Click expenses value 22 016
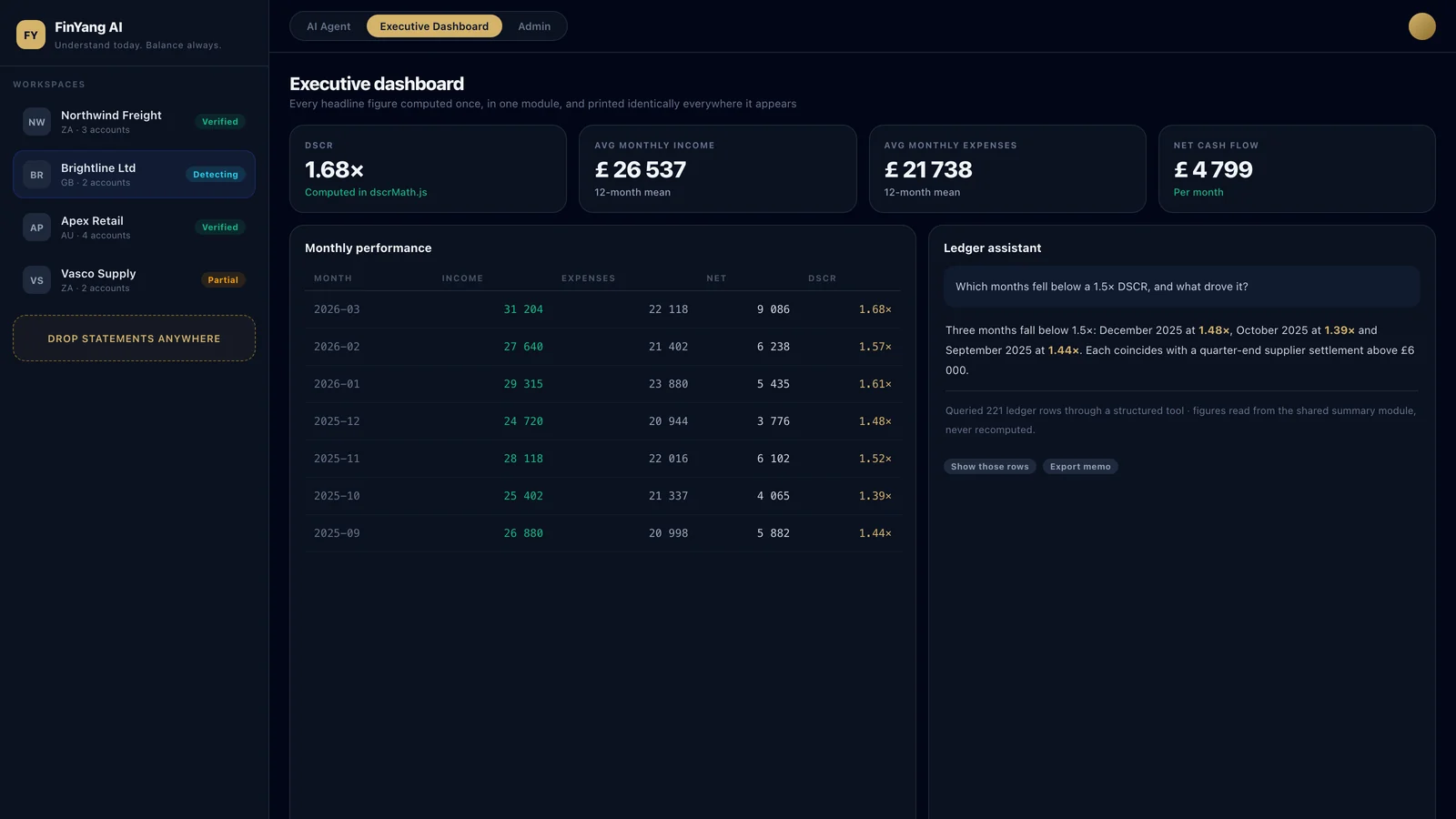 [x=668, y=459]
